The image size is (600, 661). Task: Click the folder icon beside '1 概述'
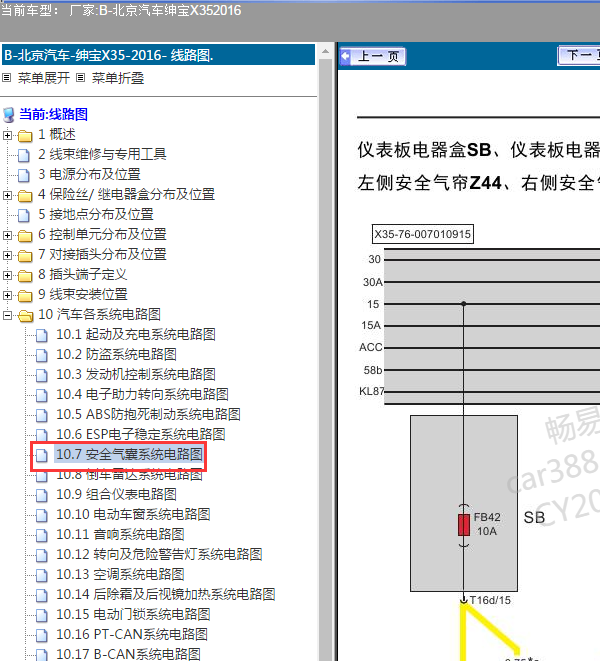[x=25, y=136]
